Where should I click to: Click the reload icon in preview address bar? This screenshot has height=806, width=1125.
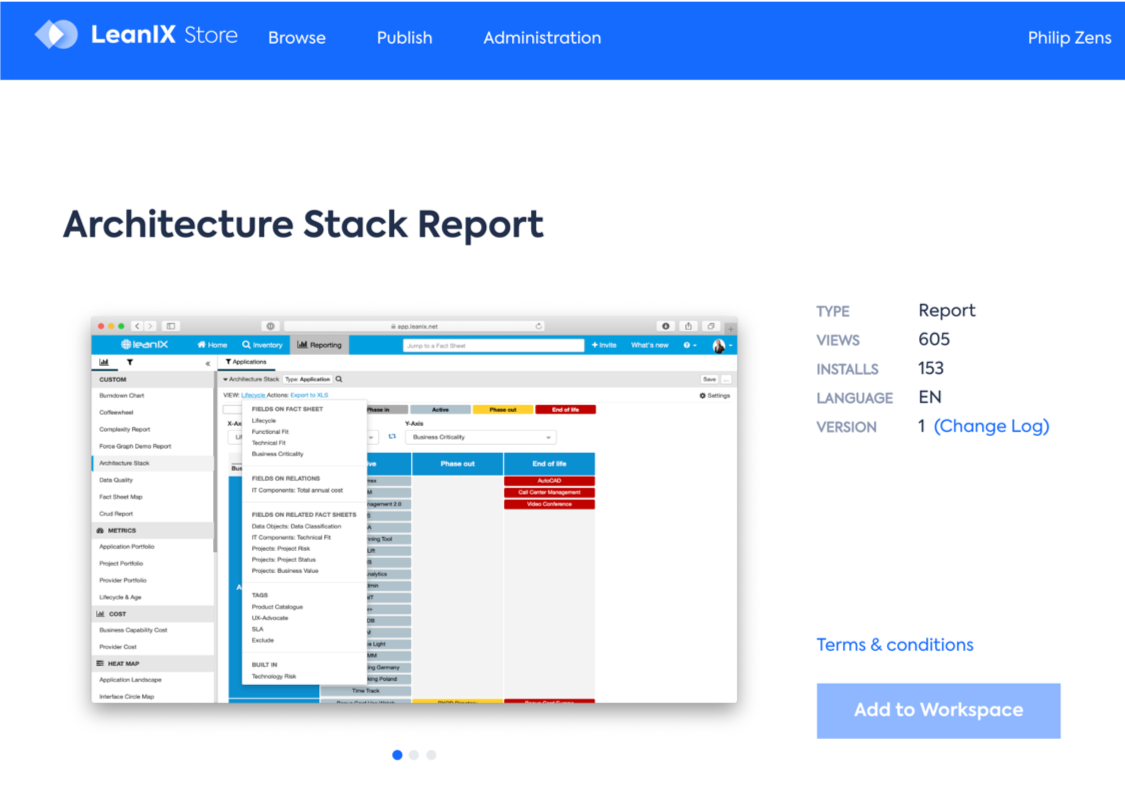click(x=538, y=326)
